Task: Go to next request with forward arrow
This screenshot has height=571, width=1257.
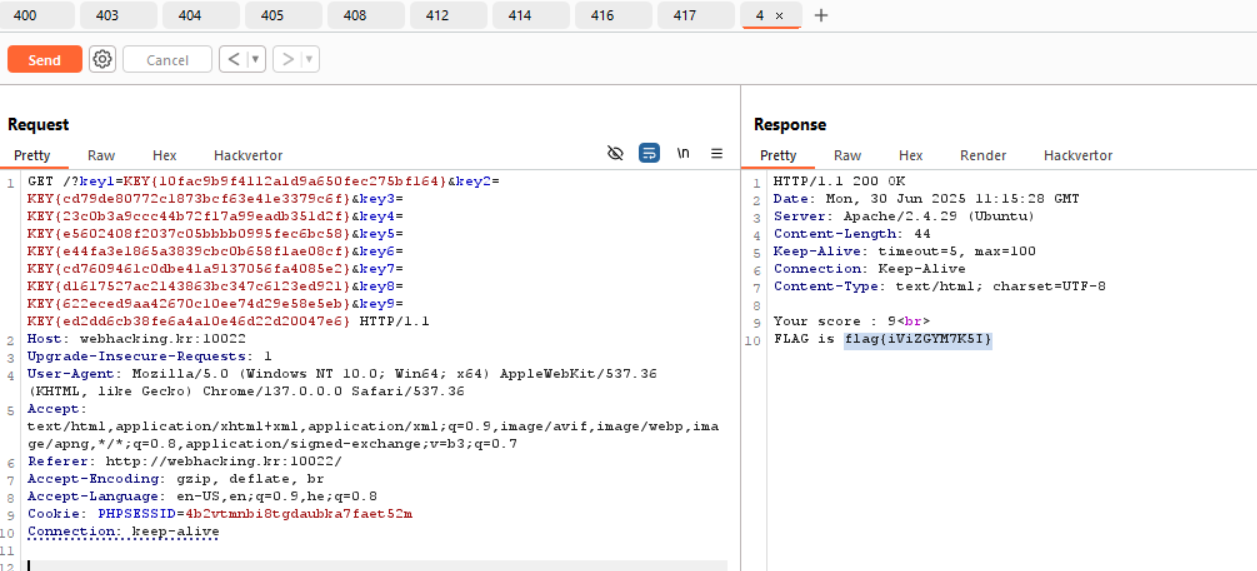Action: (x=288, y=59)
